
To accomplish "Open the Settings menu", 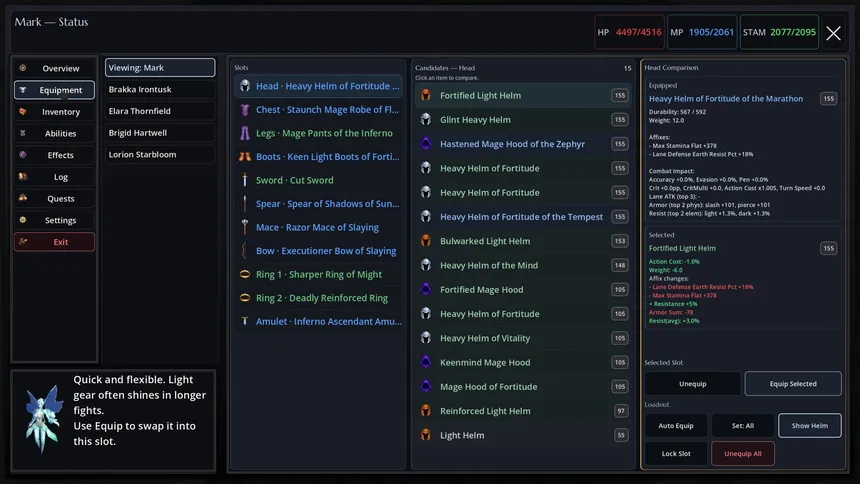I will coord(54,220).
